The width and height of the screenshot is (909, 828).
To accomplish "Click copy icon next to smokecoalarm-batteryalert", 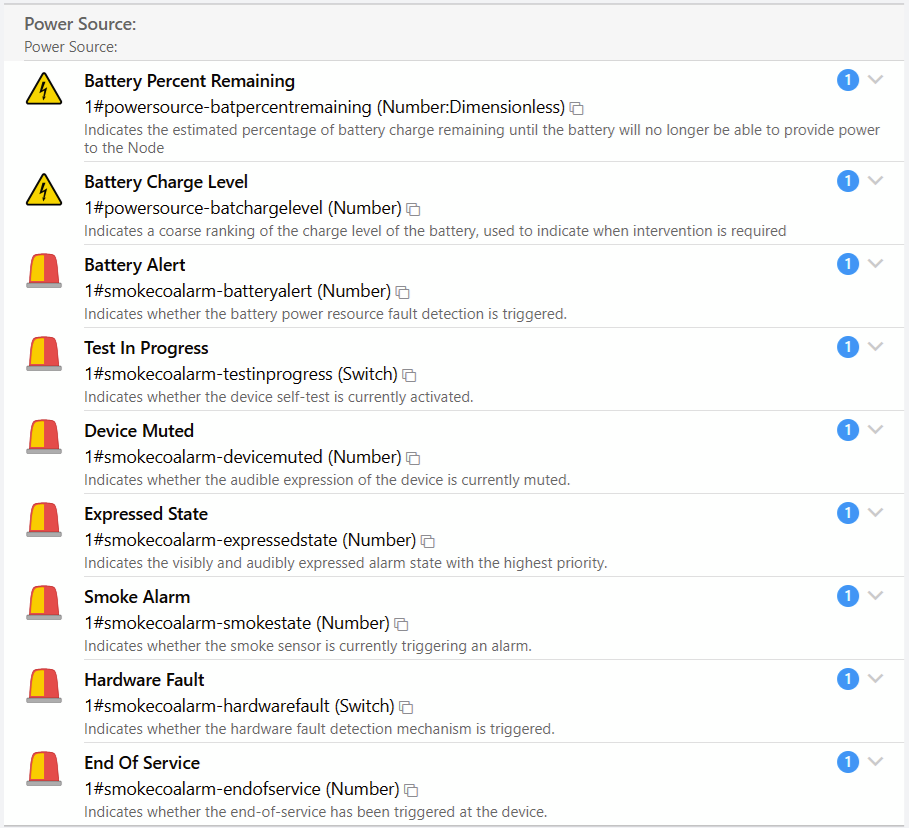I will [x=402, y=292].
